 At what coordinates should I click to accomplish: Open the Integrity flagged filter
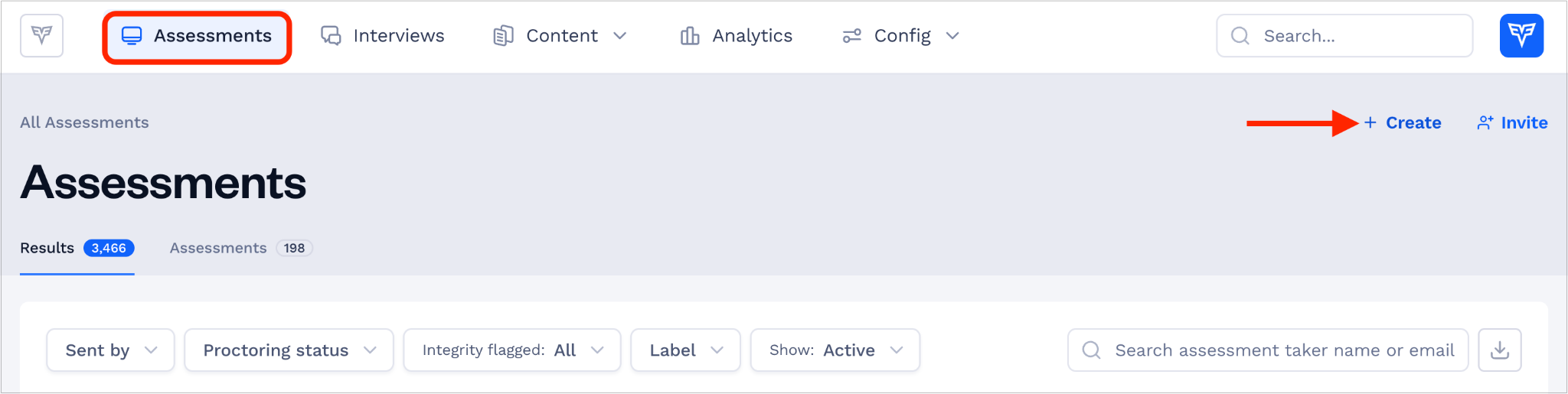click(512, 350)
